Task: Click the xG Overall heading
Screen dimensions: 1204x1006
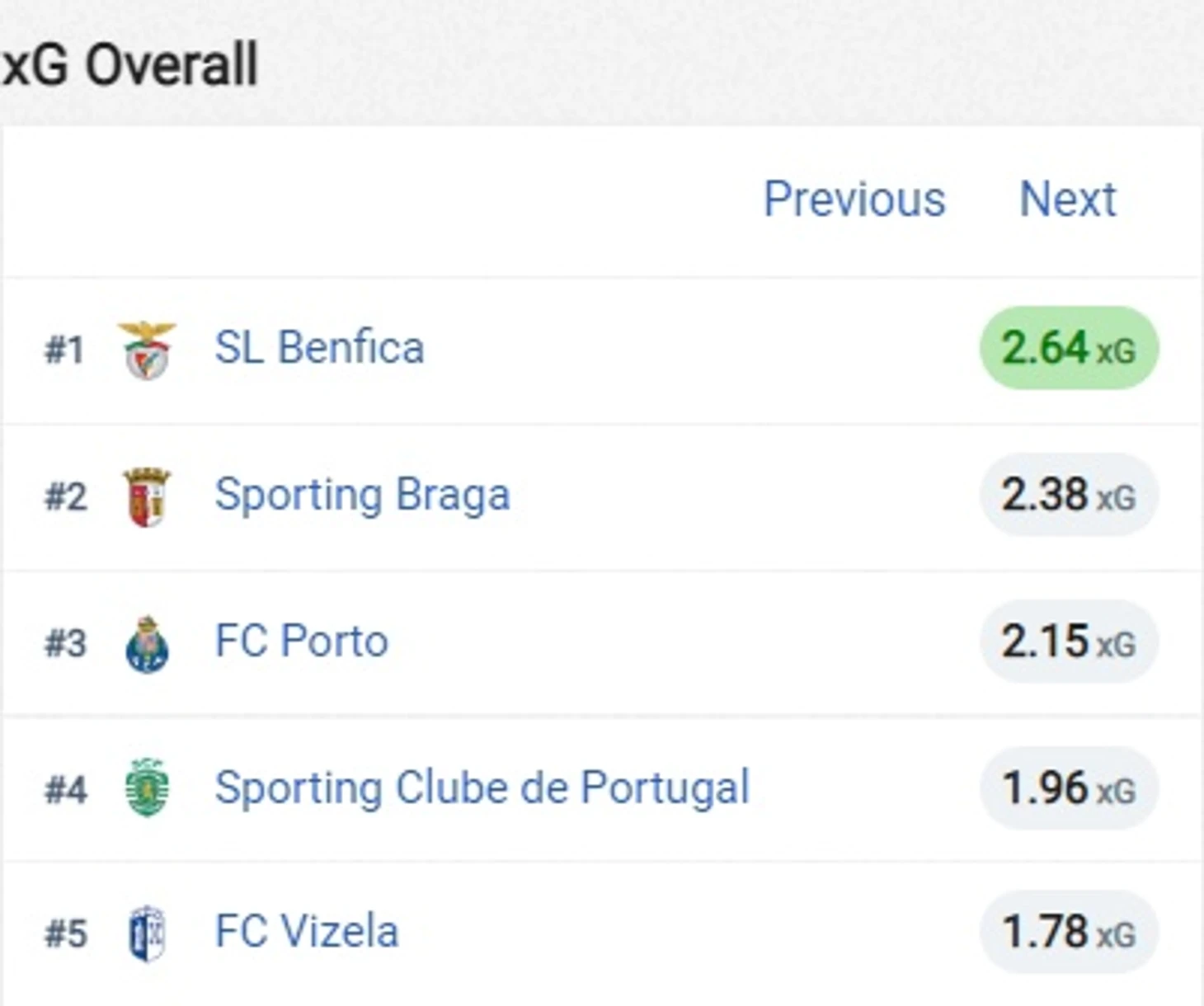Action: (x=130, y=65)
